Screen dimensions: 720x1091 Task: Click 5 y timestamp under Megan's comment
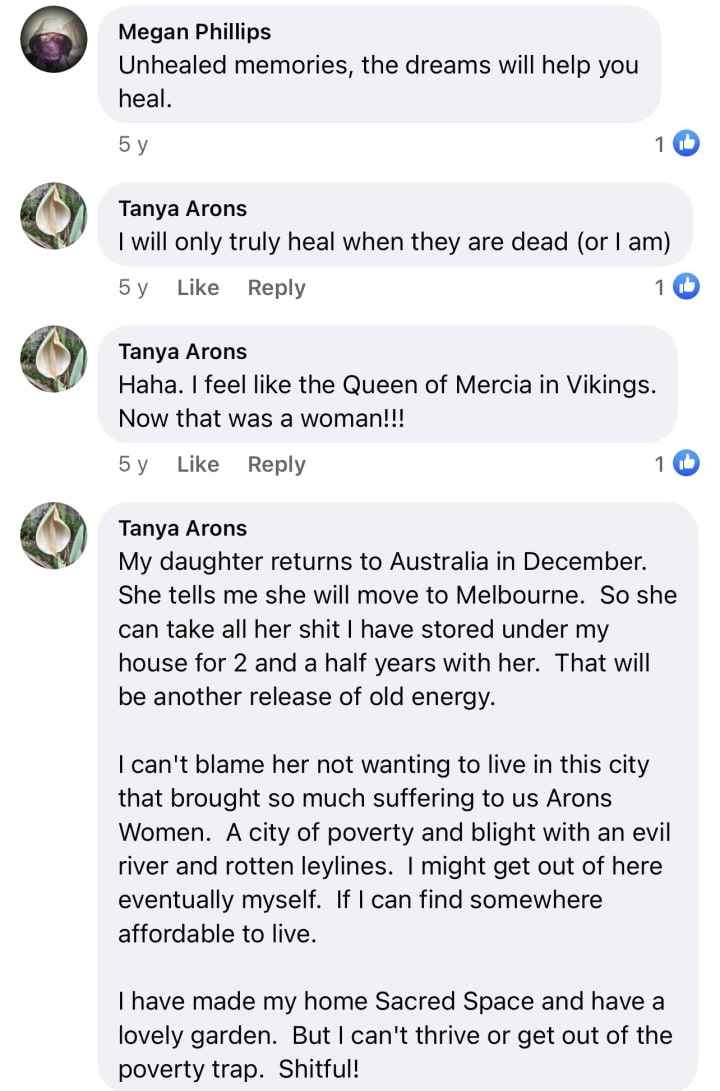(x=132, y=144)
